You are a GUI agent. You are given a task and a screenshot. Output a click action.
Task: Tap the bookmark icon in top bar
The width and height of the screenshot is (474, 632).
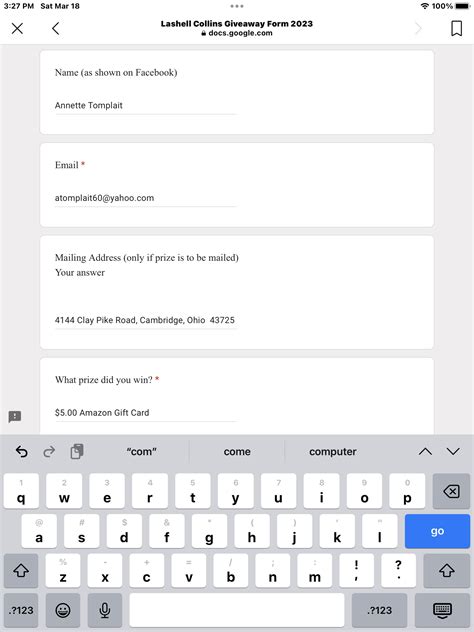click(456, 29)
